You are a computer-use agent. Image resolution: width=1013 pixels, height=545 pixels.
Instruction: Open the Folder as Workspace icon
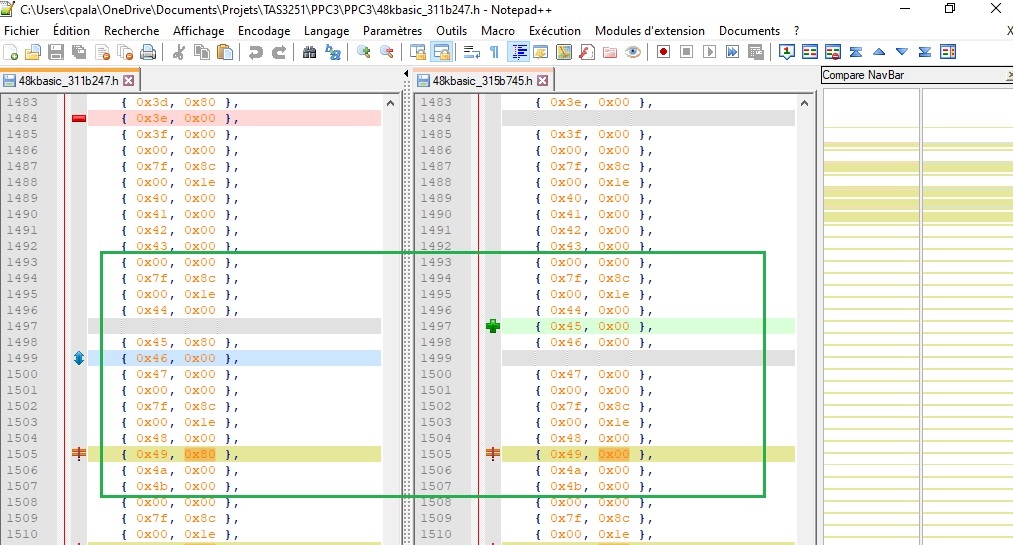610,52
